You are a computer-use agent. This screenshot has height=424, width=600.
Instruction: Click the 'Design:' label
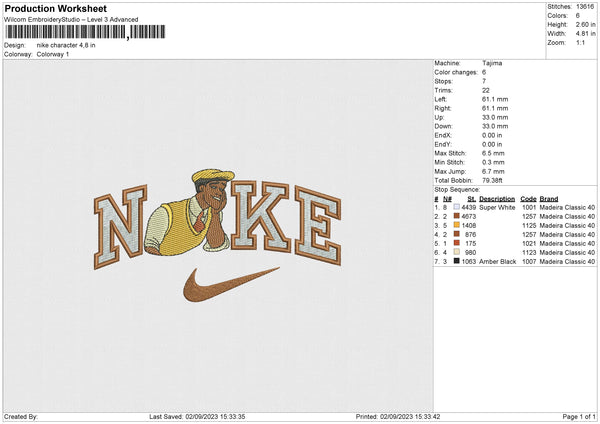tap(14, 45)
